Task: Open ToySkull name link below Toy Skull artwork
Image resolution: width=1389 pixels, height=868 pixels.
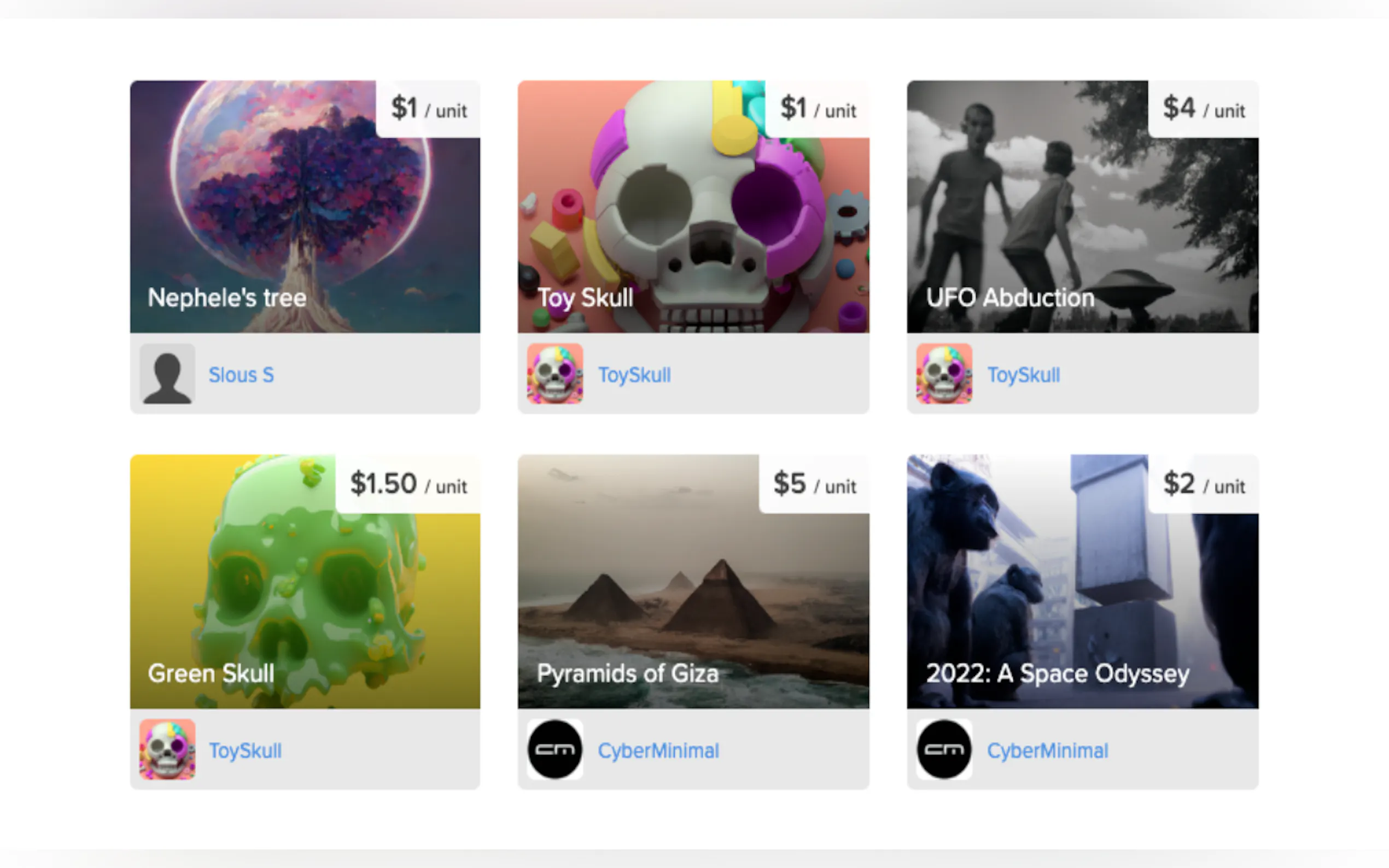Action: tap(634, 375)
